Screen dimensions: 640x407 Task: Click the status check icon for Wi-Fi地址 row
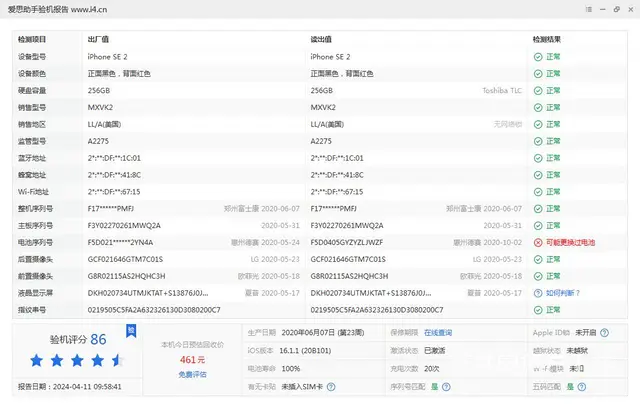(x=538, y=192)
